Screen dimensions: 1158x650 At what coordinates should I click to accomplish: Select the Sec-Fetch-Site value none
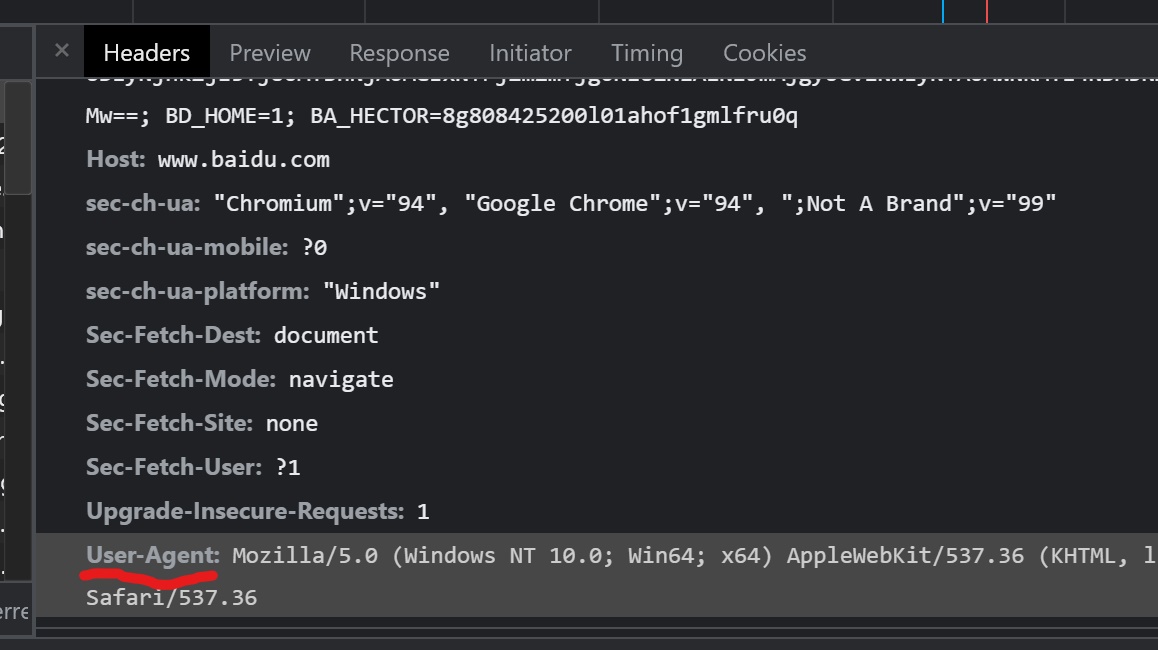[292, 423]
